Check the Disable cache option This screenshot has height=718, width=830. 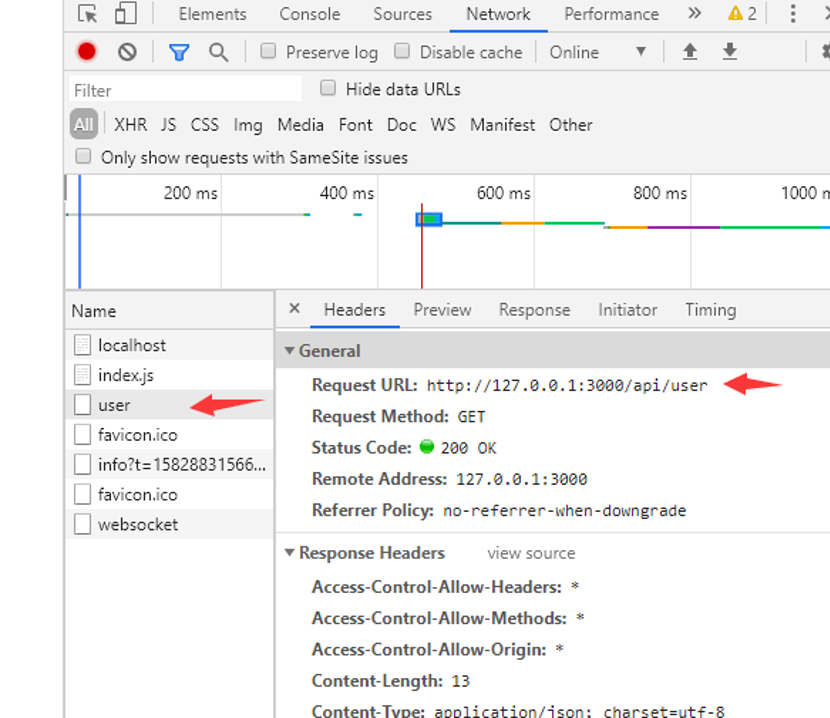[402, 51]
